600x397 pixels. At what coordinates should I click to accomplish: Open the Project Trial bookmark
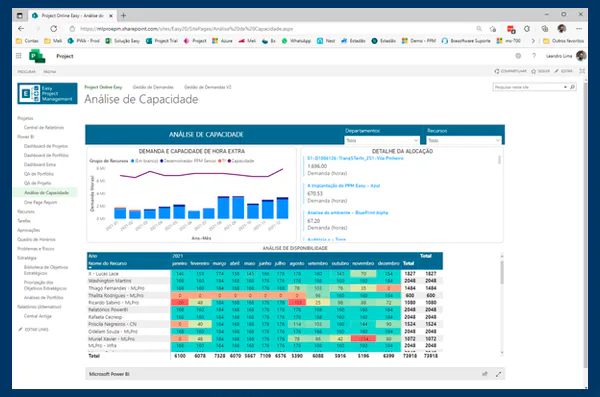161,41
